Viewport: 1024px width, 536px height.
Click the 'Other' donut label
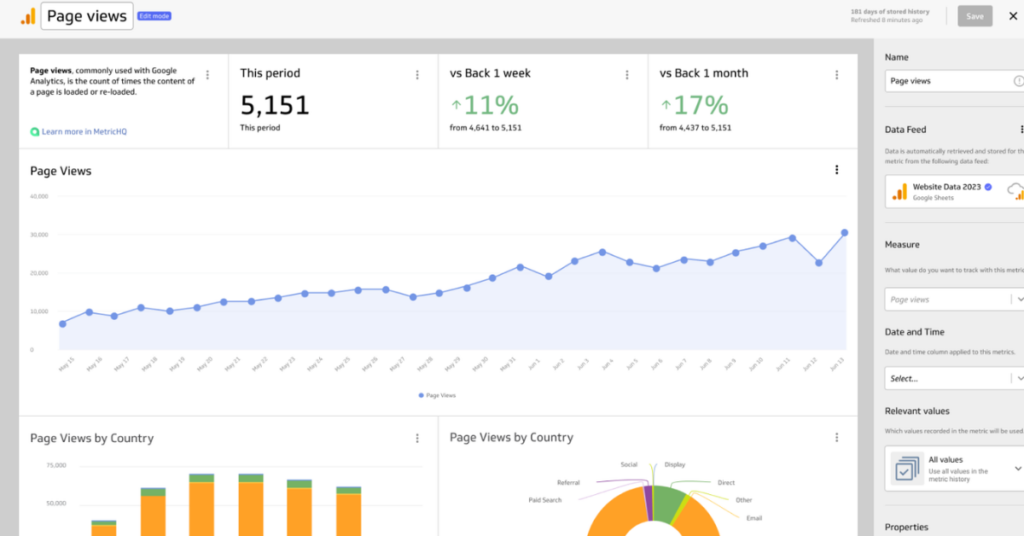point(744,500)
